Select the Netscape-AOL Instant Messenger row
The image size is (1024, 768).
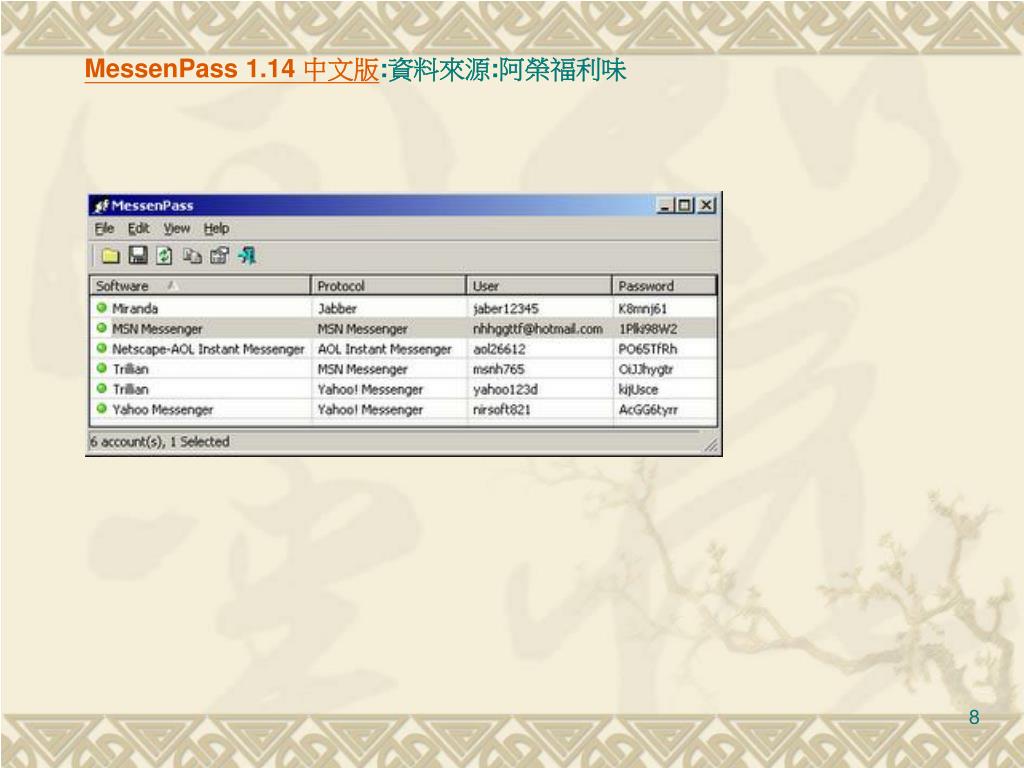[404, 349]
